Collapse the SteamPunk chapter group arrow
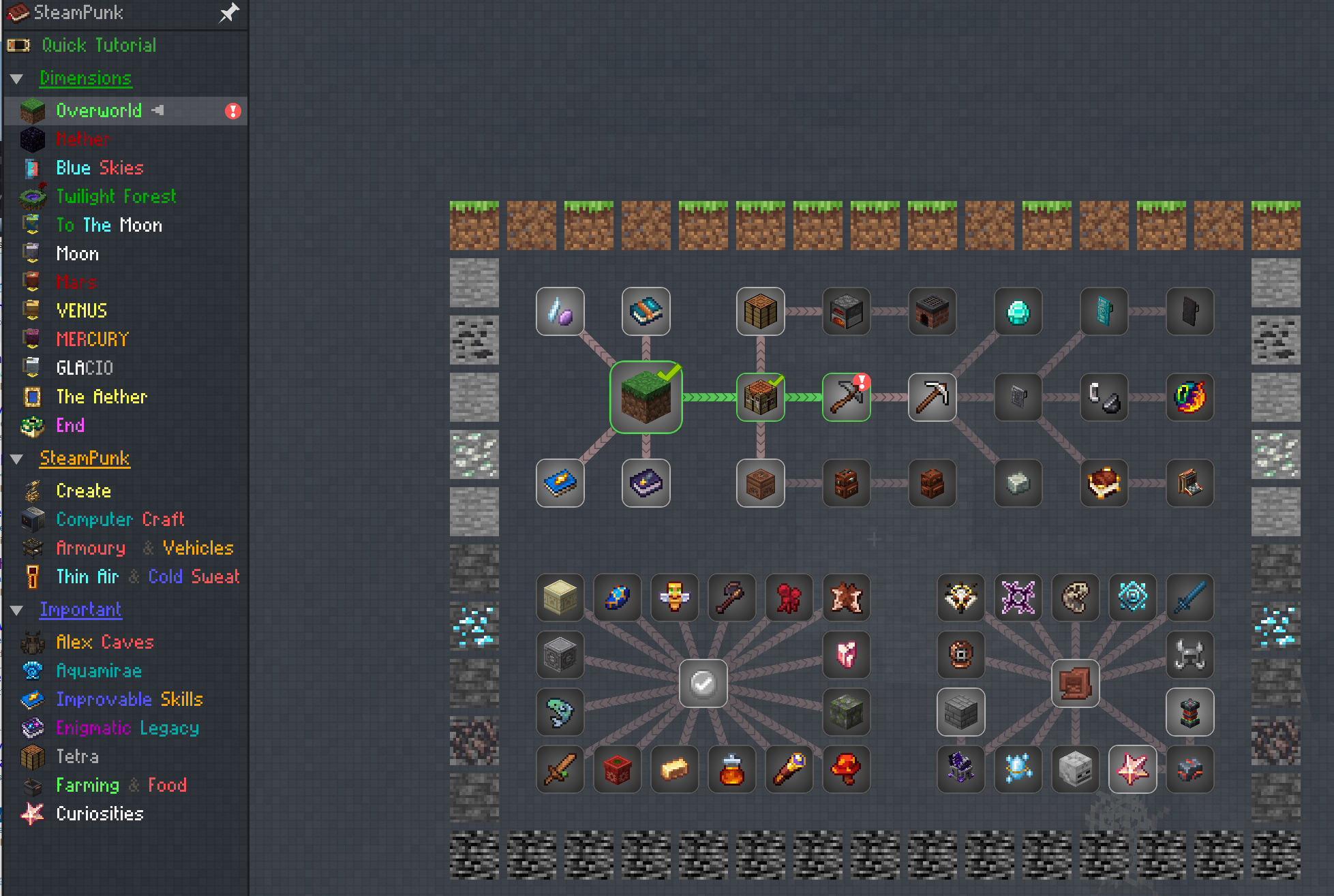The width and height of the screenshot is (1334, 896). [17, 459]
